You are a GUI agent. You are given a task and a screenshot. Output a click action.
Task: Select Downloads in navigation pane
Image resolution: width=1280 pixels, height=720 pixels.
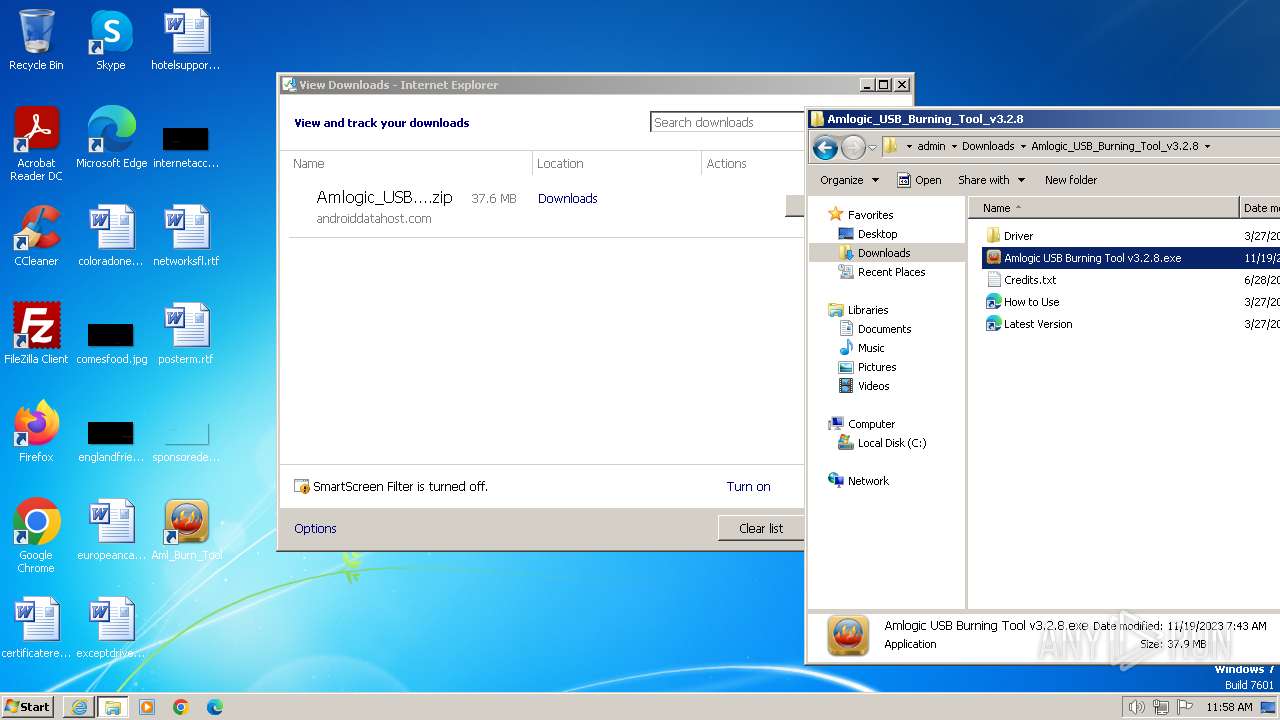pyautogui.click(x=873, y=253)
